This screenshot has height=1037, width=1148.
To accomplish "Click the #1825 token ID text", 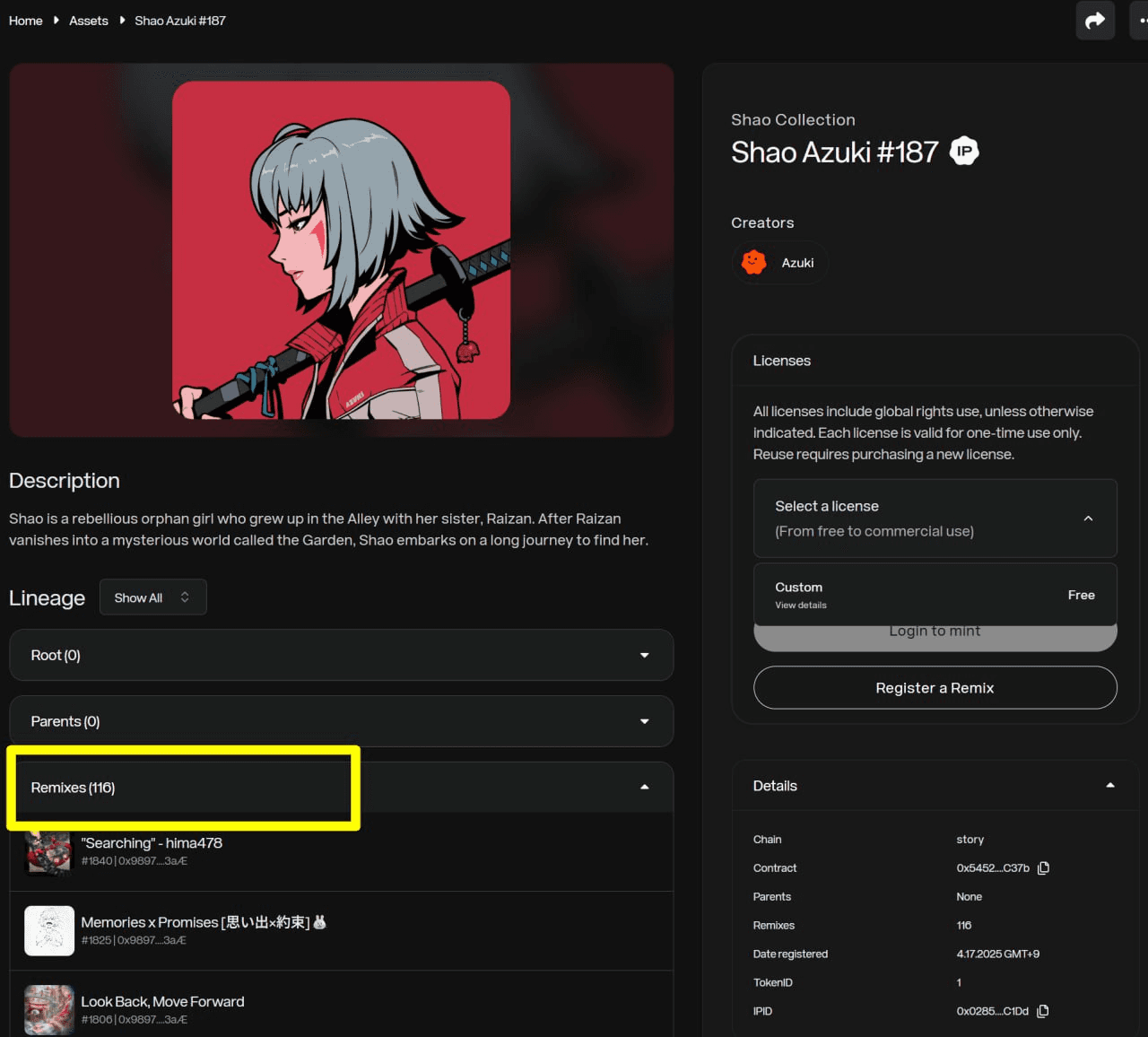I will [x=97, y=940].
